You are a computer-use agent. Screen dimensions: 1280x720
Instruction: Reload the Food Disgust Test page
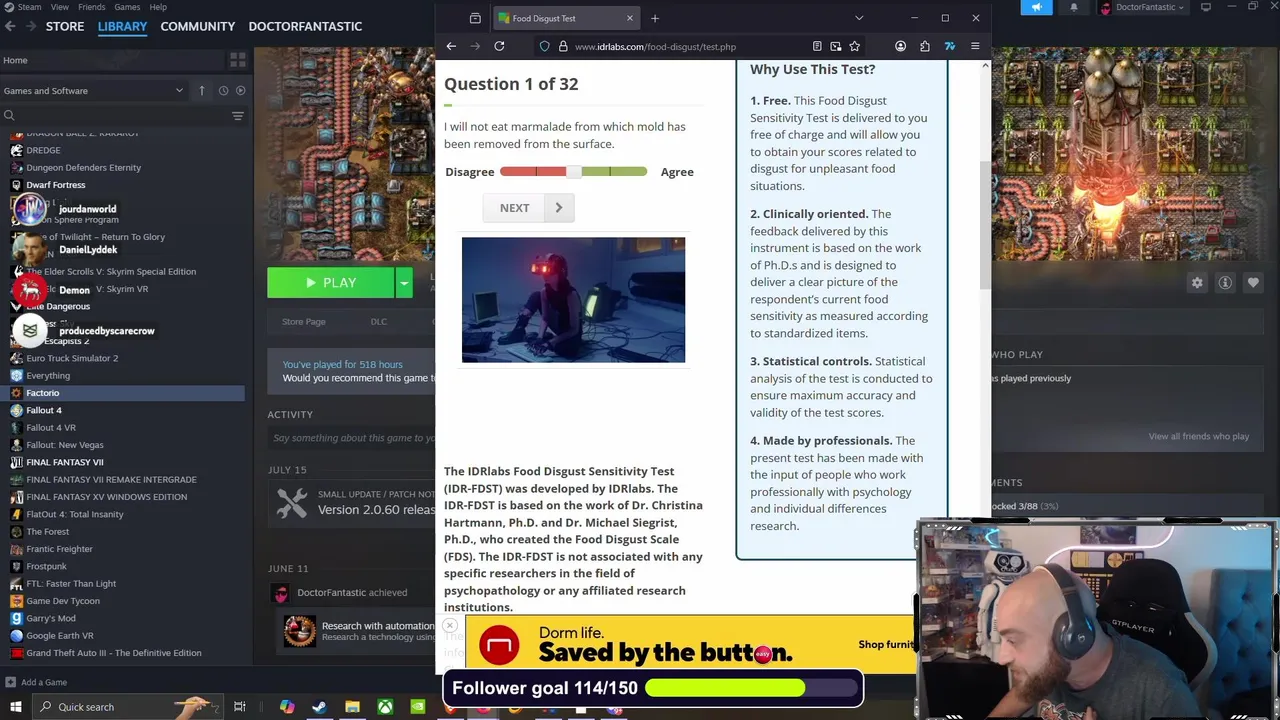coord(499,46)
